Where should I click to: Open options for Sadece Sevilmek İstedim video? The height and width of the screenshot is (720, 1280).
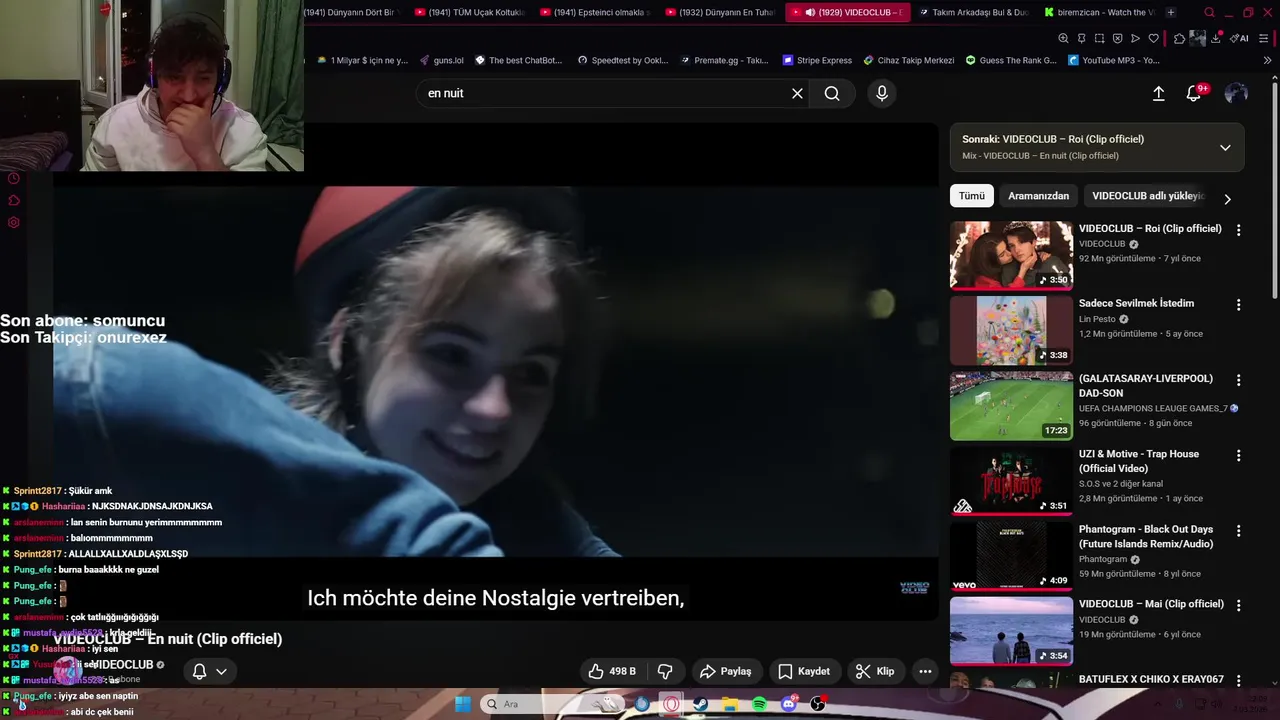click(x=1238, y=305)
